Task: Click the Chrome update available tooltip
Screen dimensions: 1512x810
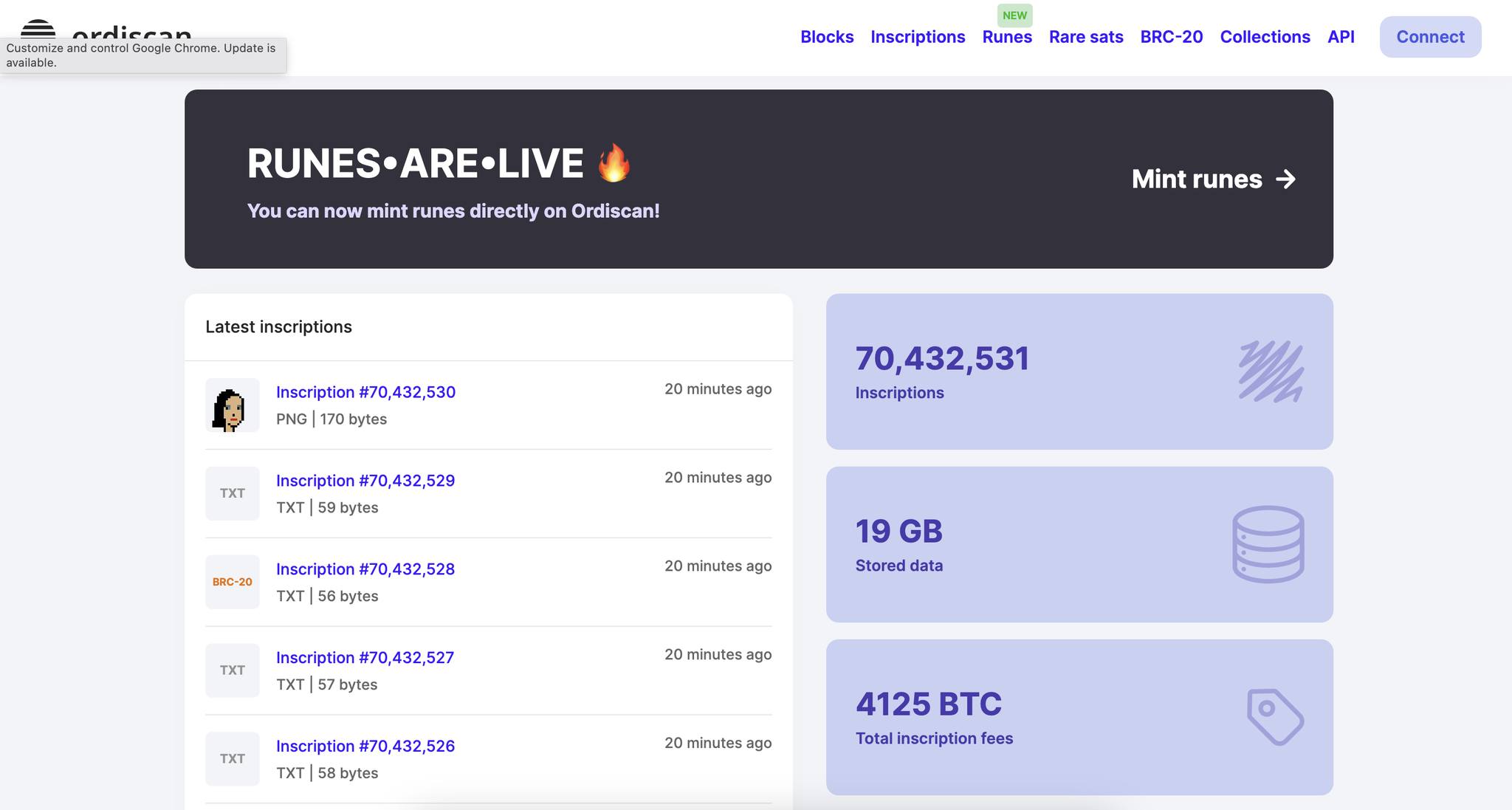Action: pos(142,55)
